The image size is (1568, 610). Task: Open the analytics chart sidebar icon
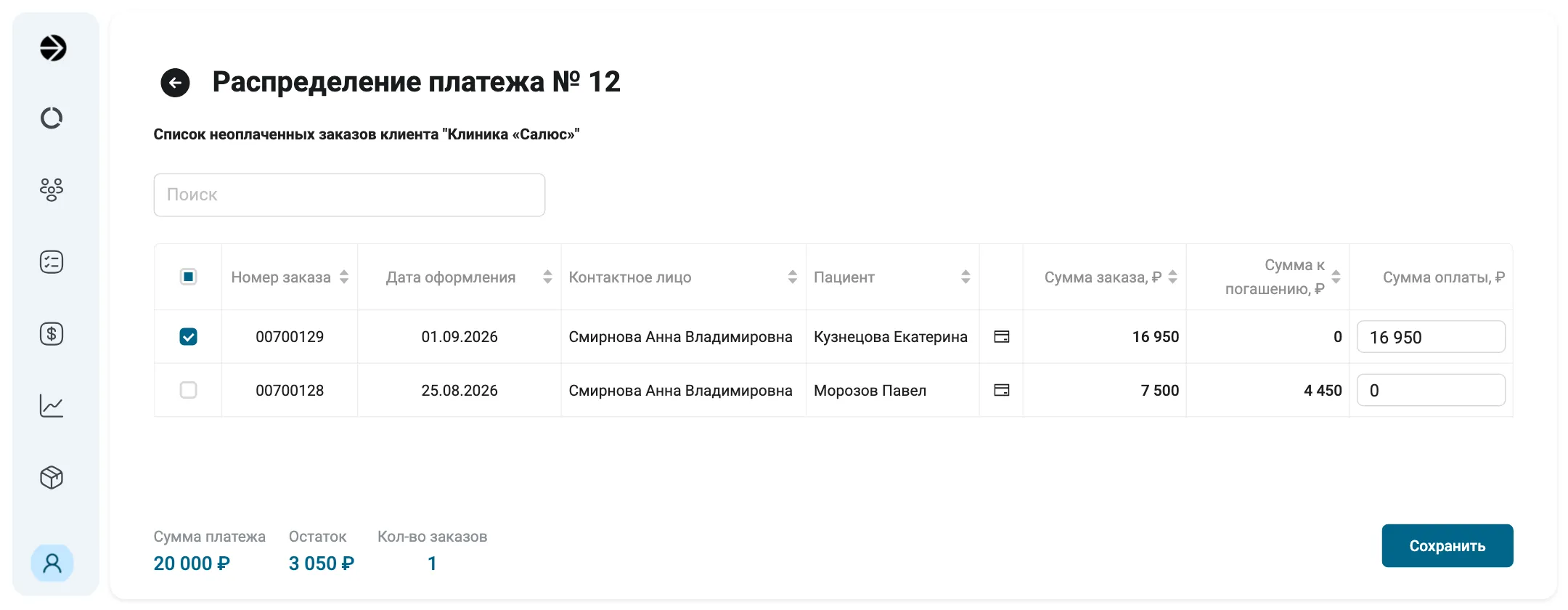tap(52, 405)
